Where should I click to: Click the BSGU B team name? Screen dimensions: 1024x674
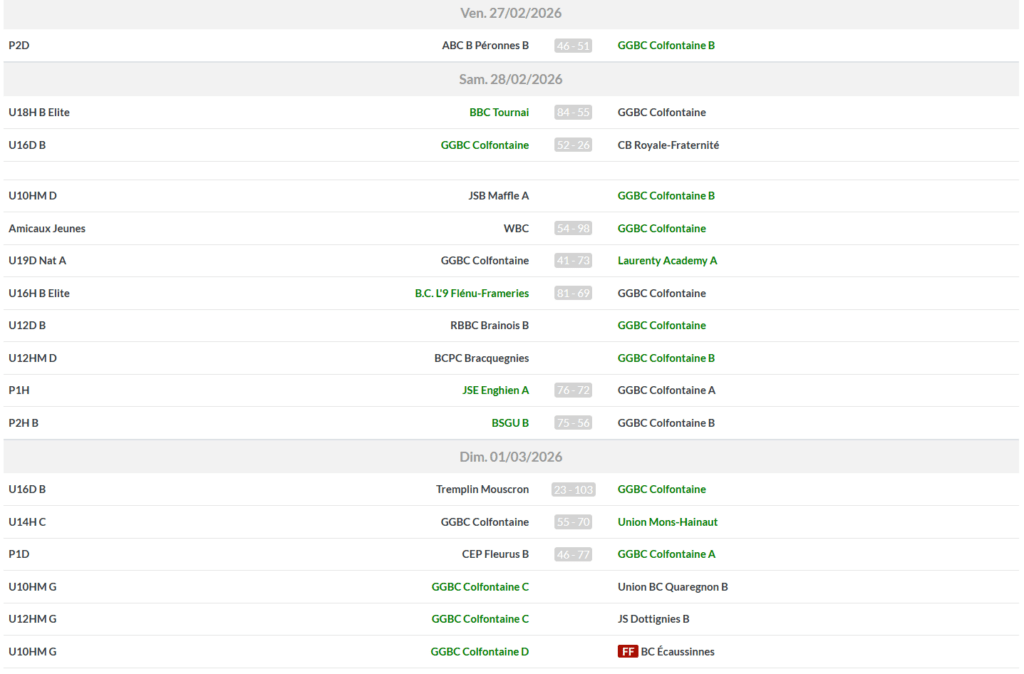(x=510, y=423)
